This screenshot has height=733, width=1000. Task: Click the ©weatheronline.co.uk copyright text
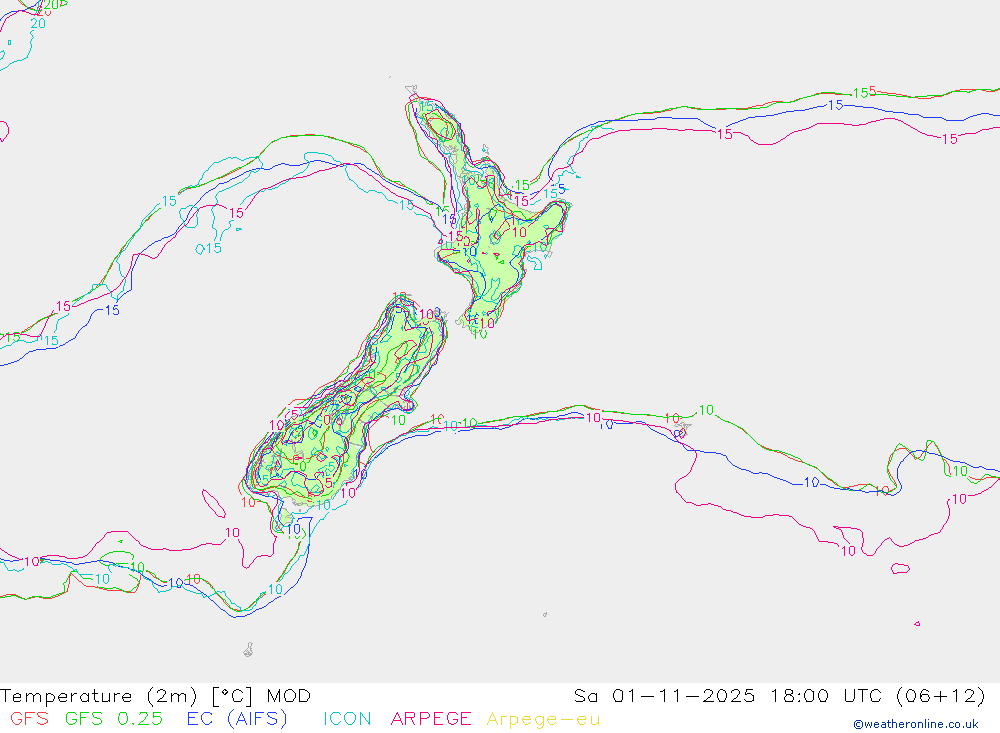[x=916, y=724]
